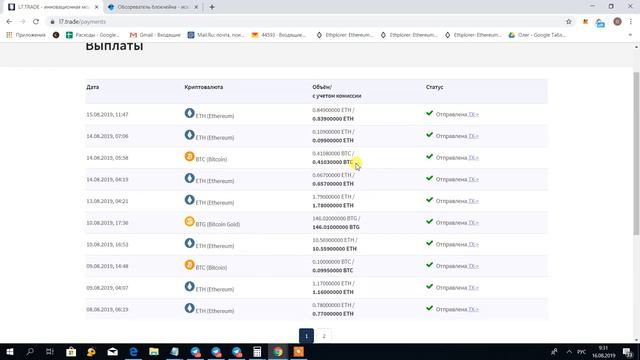Open the Mail.Ru bookmark
Viewport: 640px width, 360px height.
(x=216, y=35)
